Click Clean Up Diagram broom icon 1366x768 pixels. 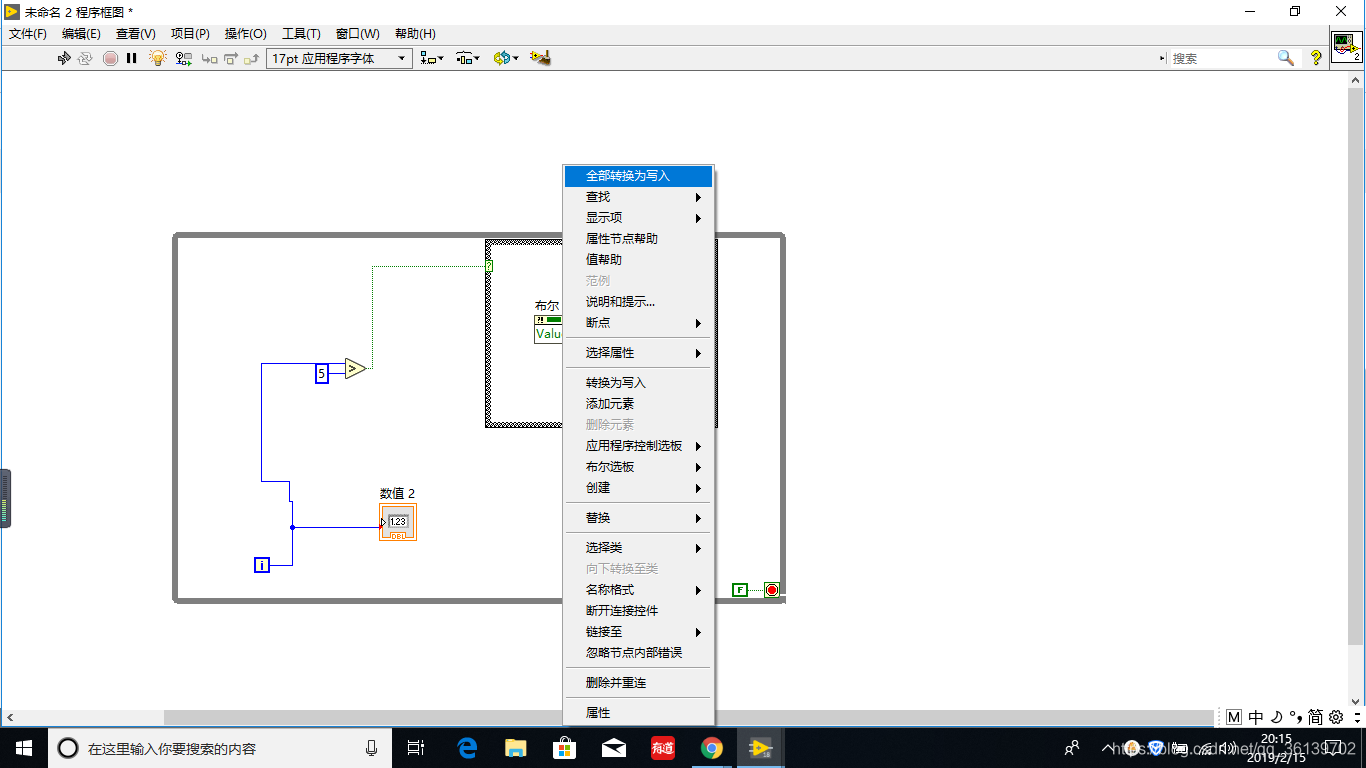pyautogui.click(x=541, y=58)
